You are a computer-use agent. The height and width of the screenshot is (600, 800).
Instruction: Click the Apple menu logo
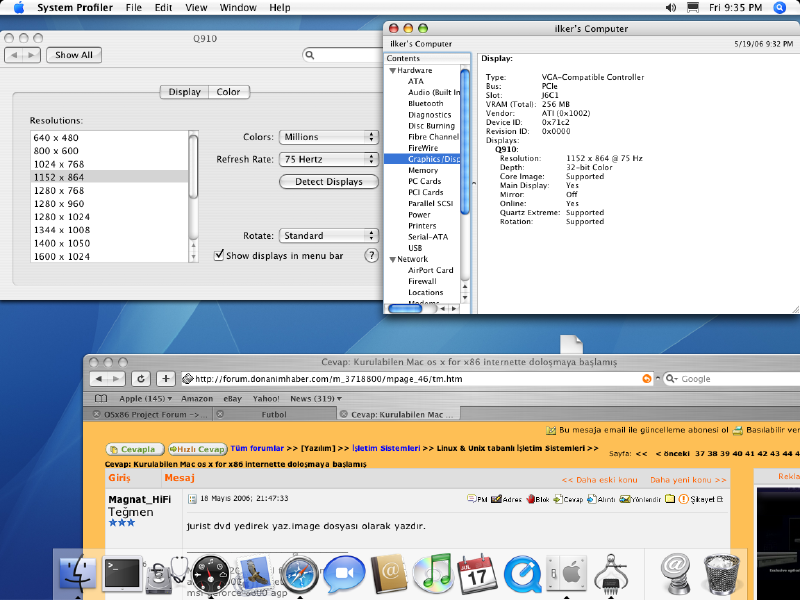(x=19, y=8)
